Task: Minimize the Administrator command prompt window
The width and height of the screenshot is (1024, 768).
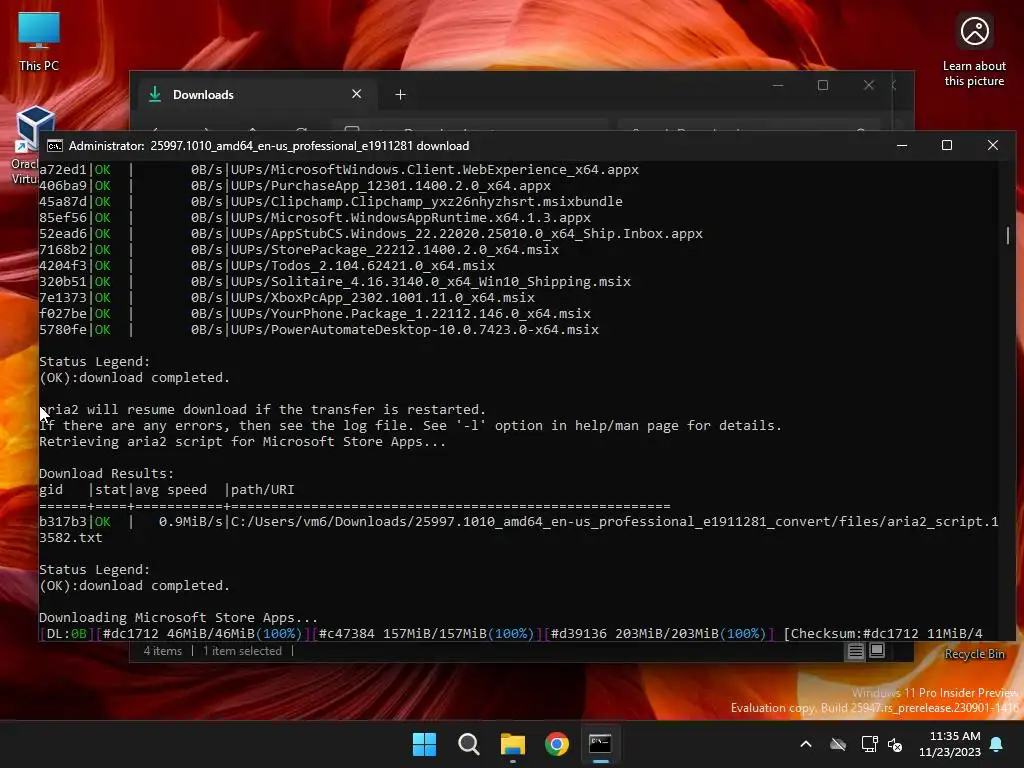Action: 902,146
